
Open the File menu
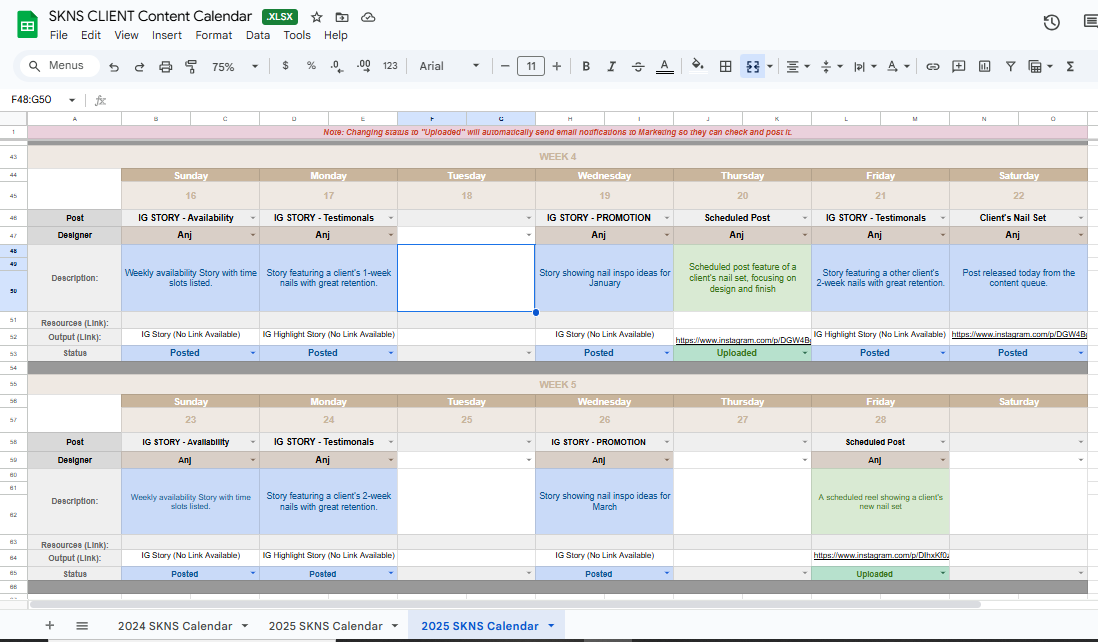(x=59, y=35)
